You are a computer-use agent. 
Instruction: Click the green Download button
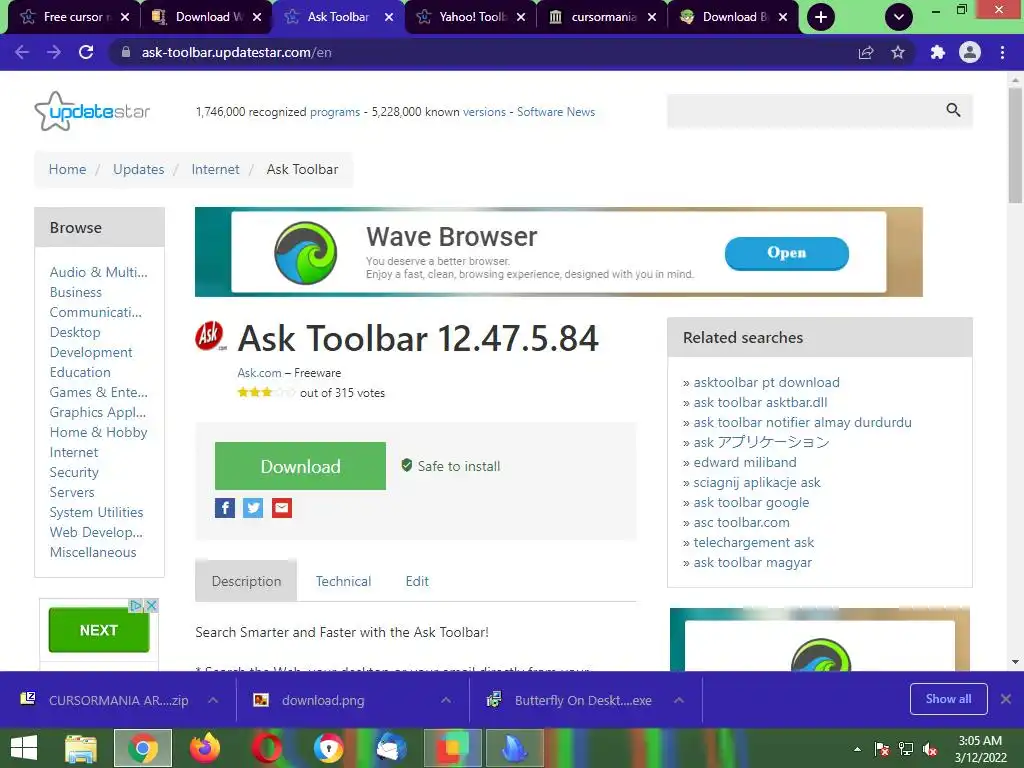coord(300,466)
